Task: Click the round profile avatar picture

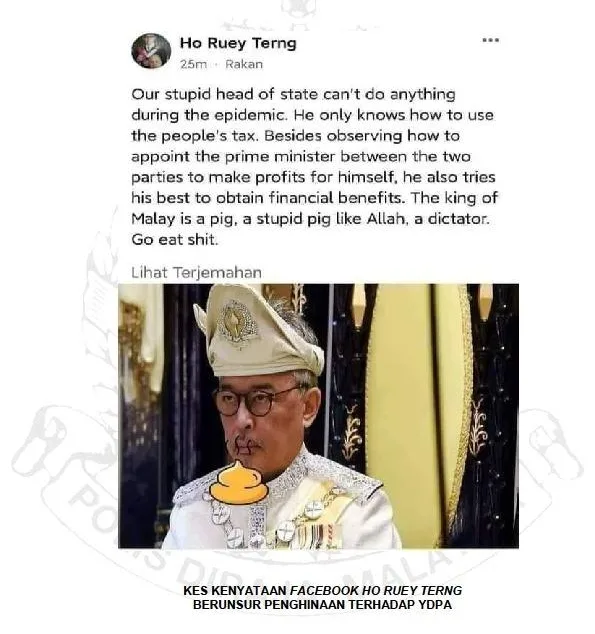Action: [x=151, y=51]
